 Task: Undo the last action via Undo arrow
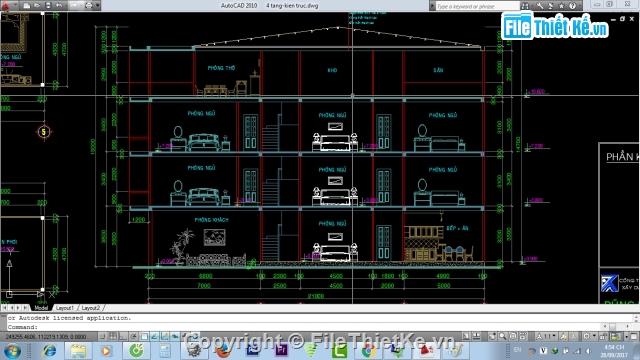coord(59,6)
